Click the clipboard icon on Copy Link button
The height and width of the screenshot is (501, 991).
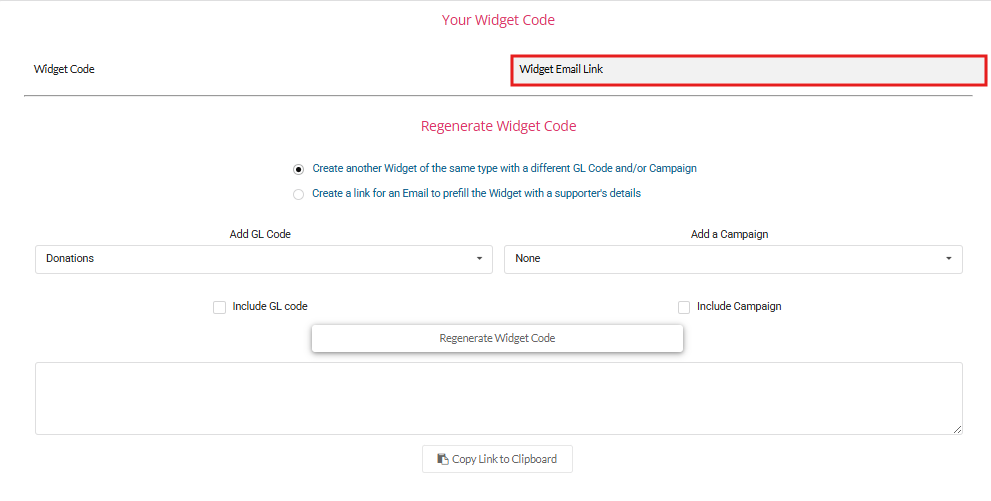coord(442,459)
